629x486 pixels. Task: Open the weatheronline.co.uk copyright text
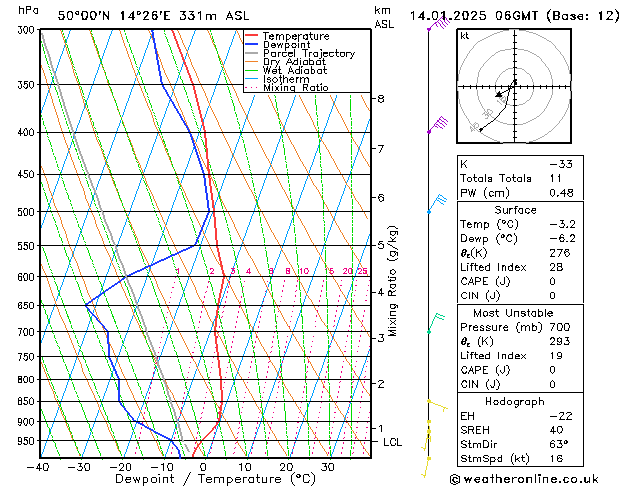click(524, 479)
